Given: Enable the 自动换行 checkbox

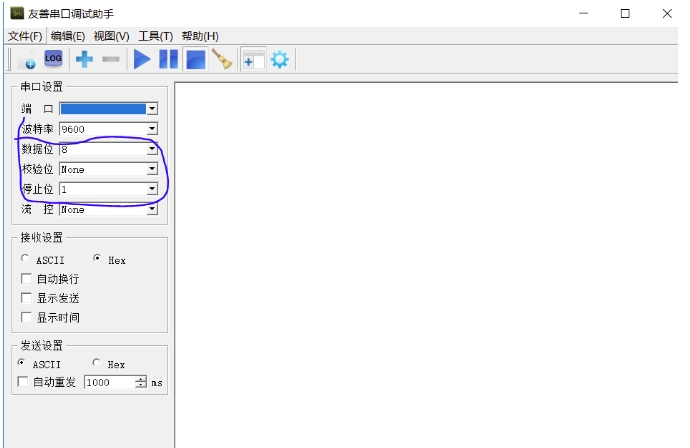Looking at the screenshot, I should tap(26, 279).
